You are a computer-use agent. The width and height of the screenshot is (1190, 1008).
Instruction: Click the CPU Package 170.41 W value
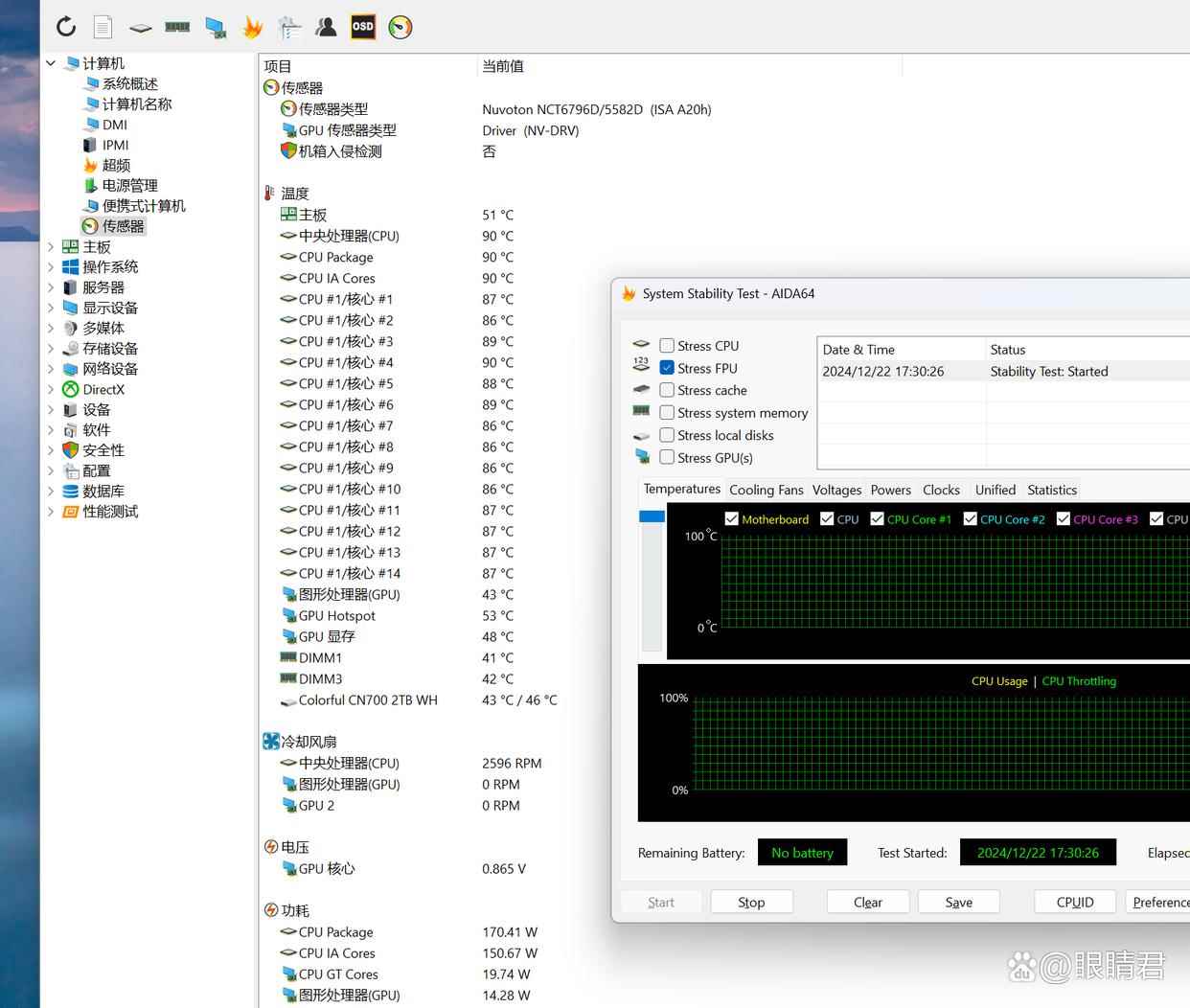tap(510, 932)
